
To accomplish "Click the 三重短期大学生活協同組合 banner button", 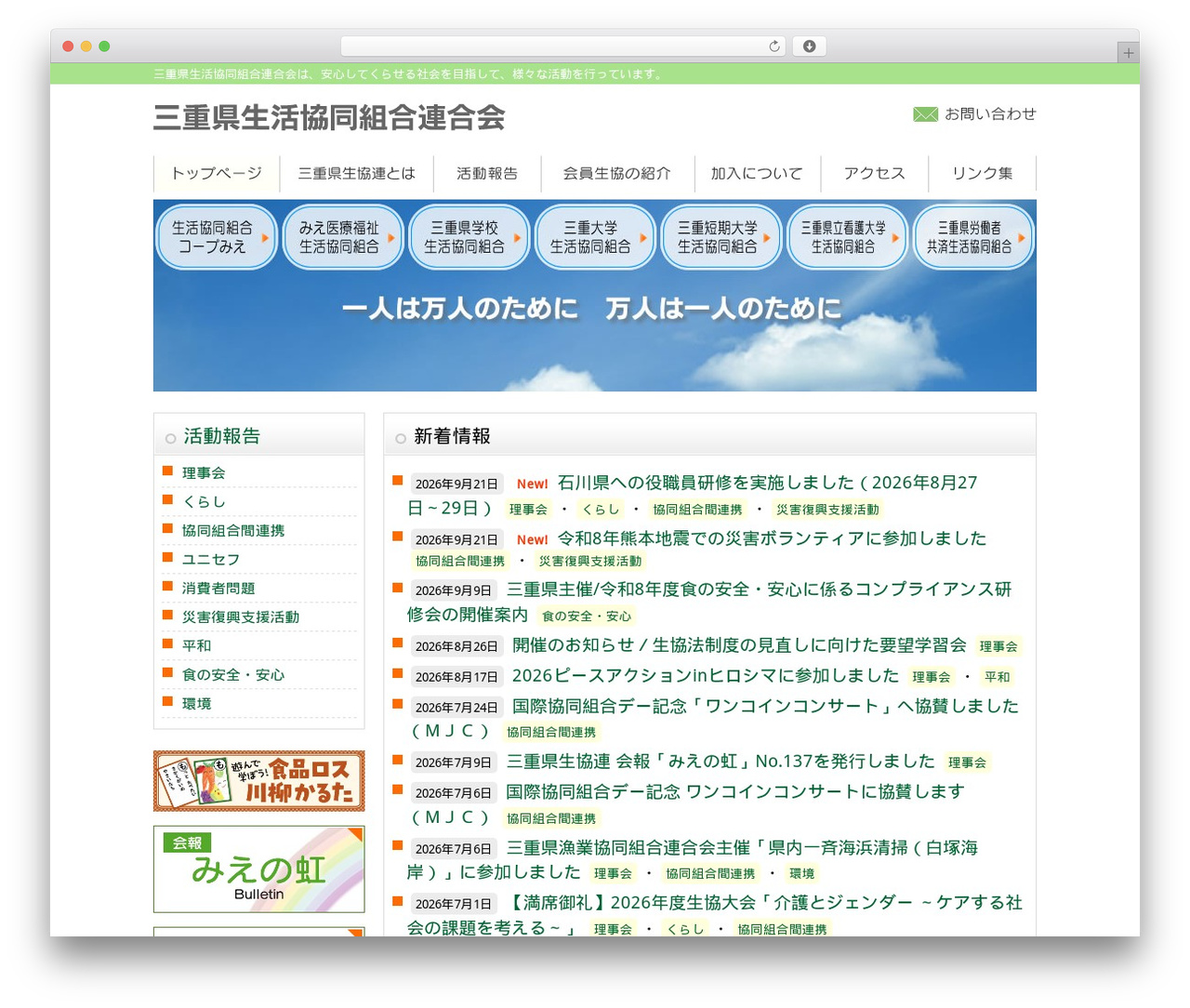I will coord(721,237).
